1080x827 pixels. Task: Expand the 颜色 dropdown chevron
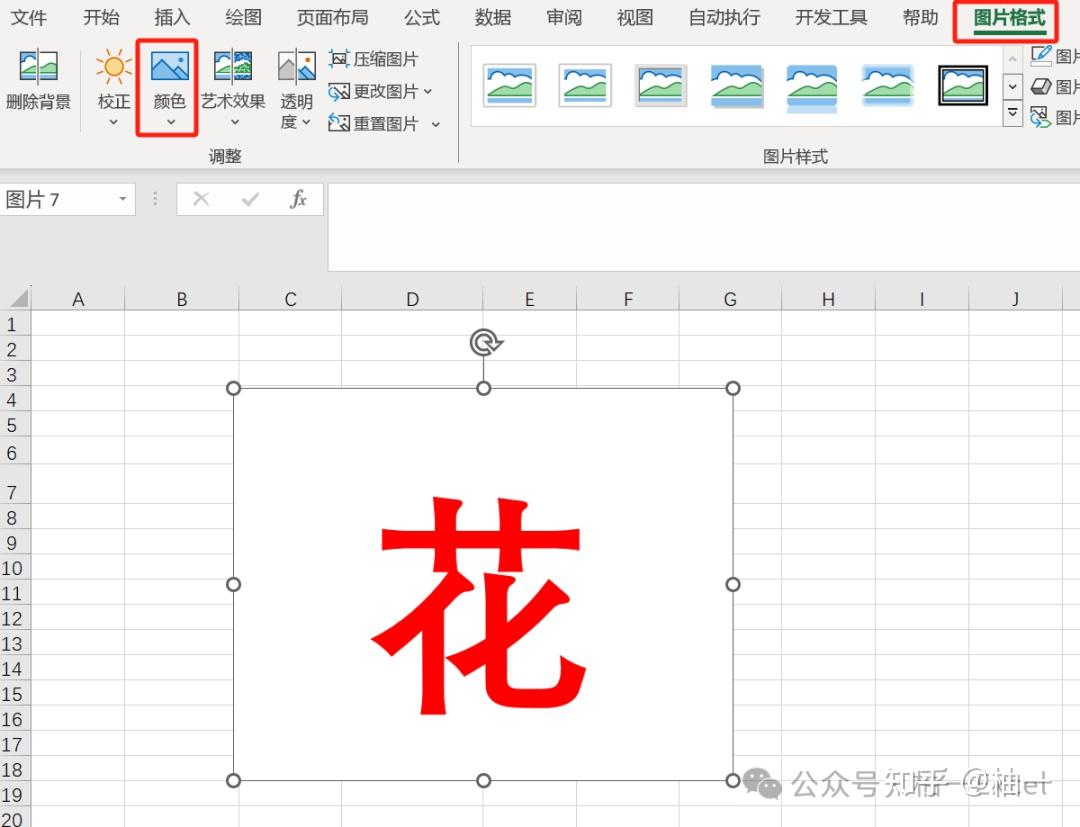[170, 122]
